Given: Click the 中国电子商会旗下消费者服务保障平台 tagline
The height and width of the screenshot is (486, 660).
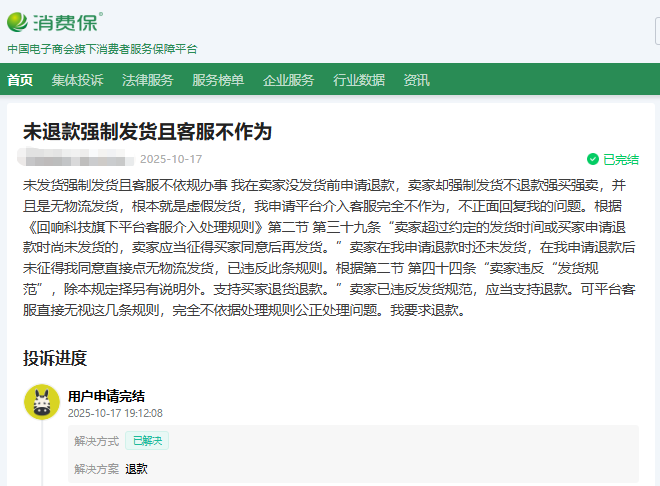Looking at the screenshot, I should (x=102, y=48).
